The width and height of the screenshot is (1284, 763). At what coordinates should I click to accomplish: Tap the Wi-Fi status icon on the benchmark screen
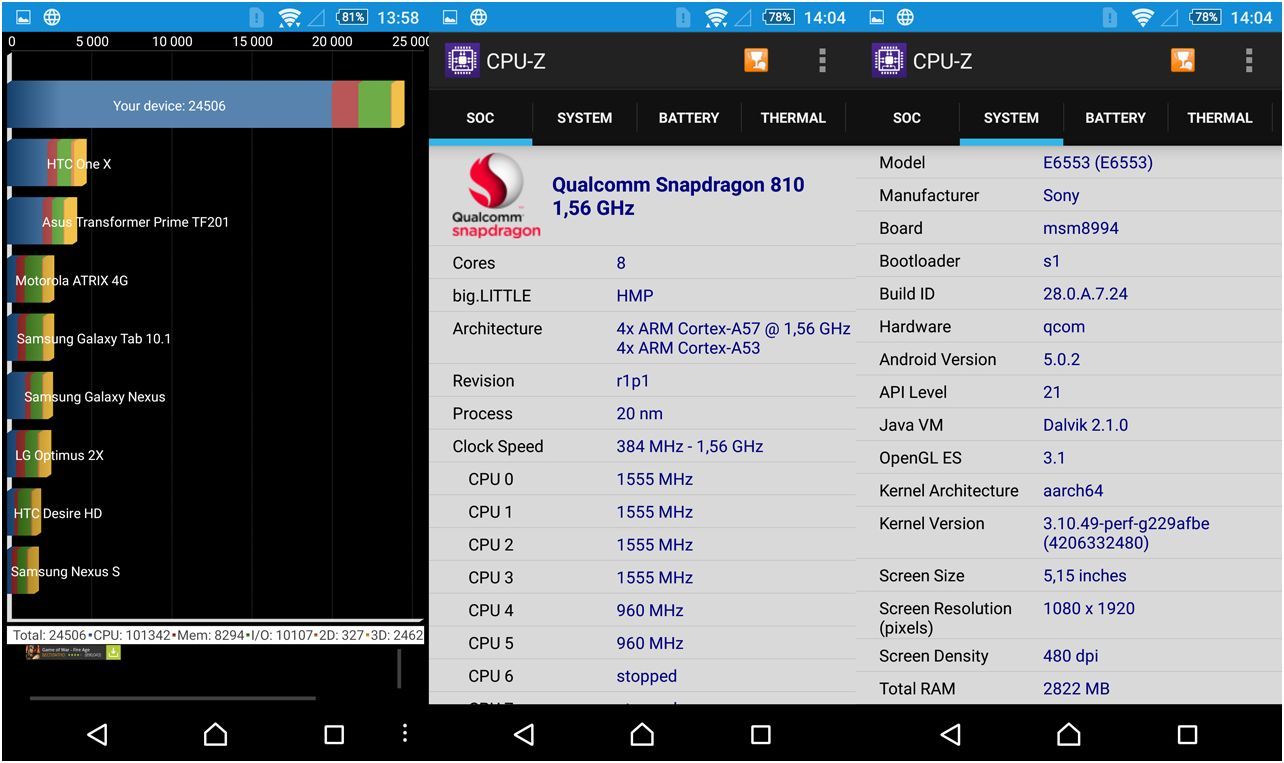pyautogui.click(x=289, y=17)
